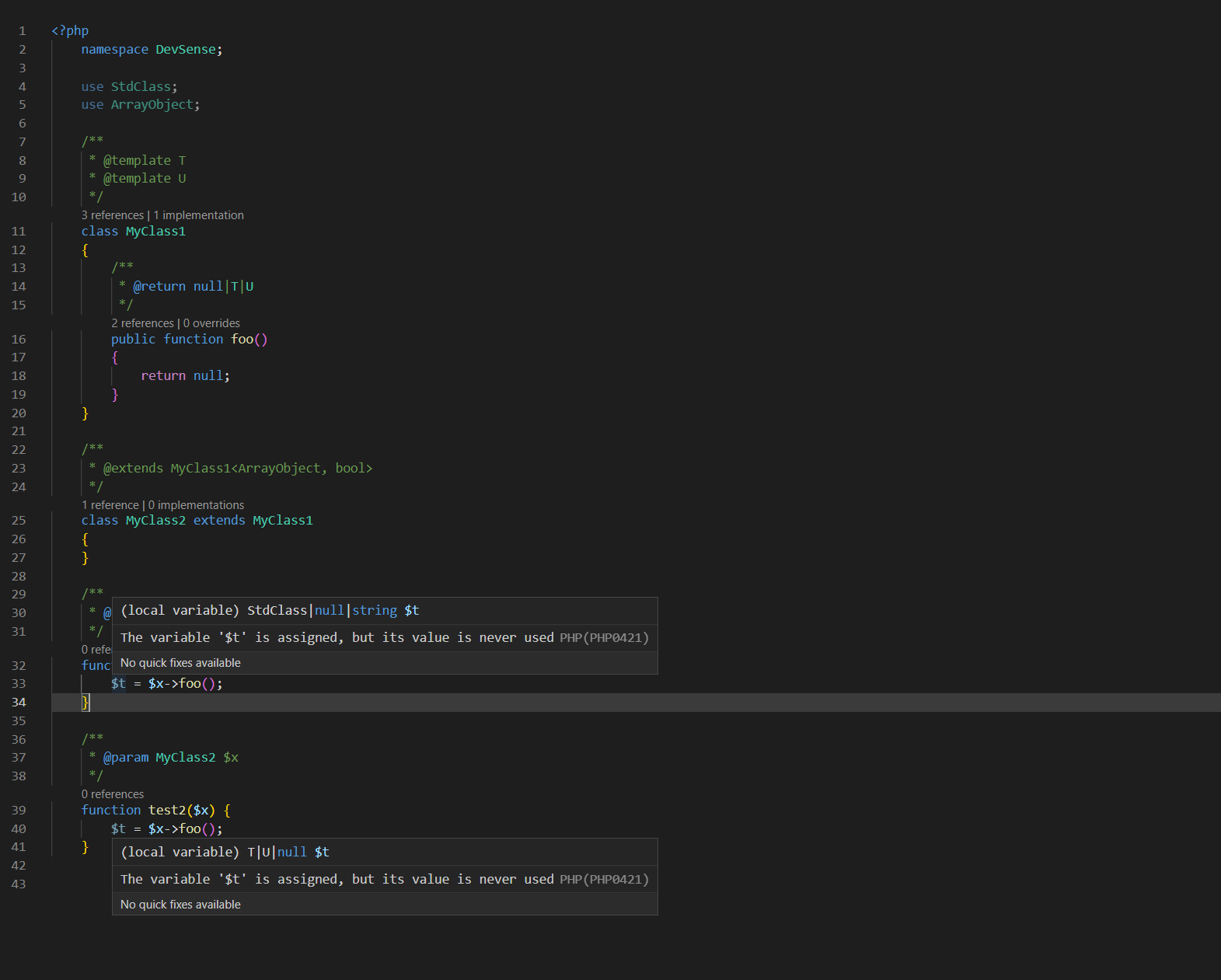Place cursor on MyClass1 in the line 11 class declaration

point(155,232)
